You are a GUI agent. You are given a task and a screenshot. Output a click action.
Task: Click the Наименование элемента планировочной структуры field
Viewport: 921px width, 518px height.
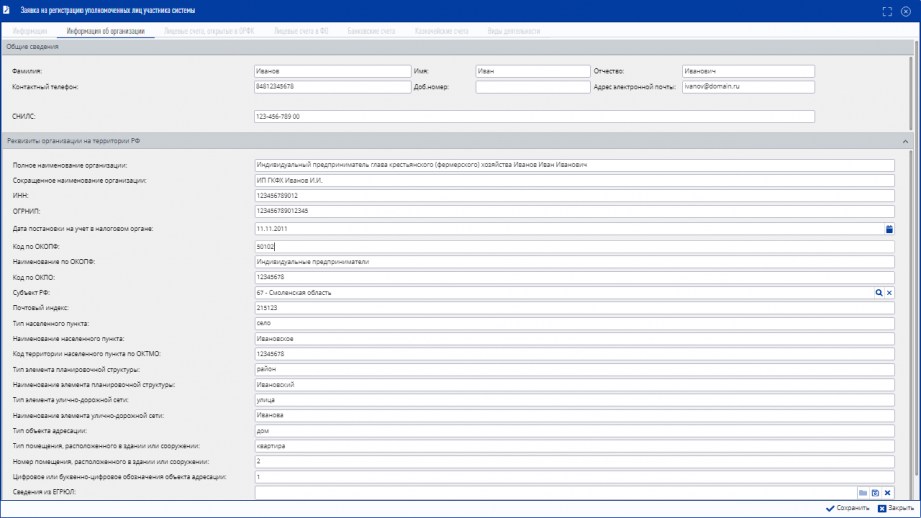click(574, 385)
